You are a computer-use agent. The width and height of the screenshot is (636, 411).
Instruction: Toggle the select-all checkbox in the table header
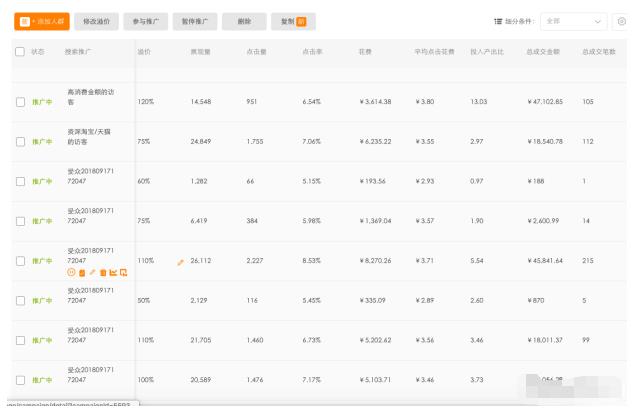click(x=20, y=51)
